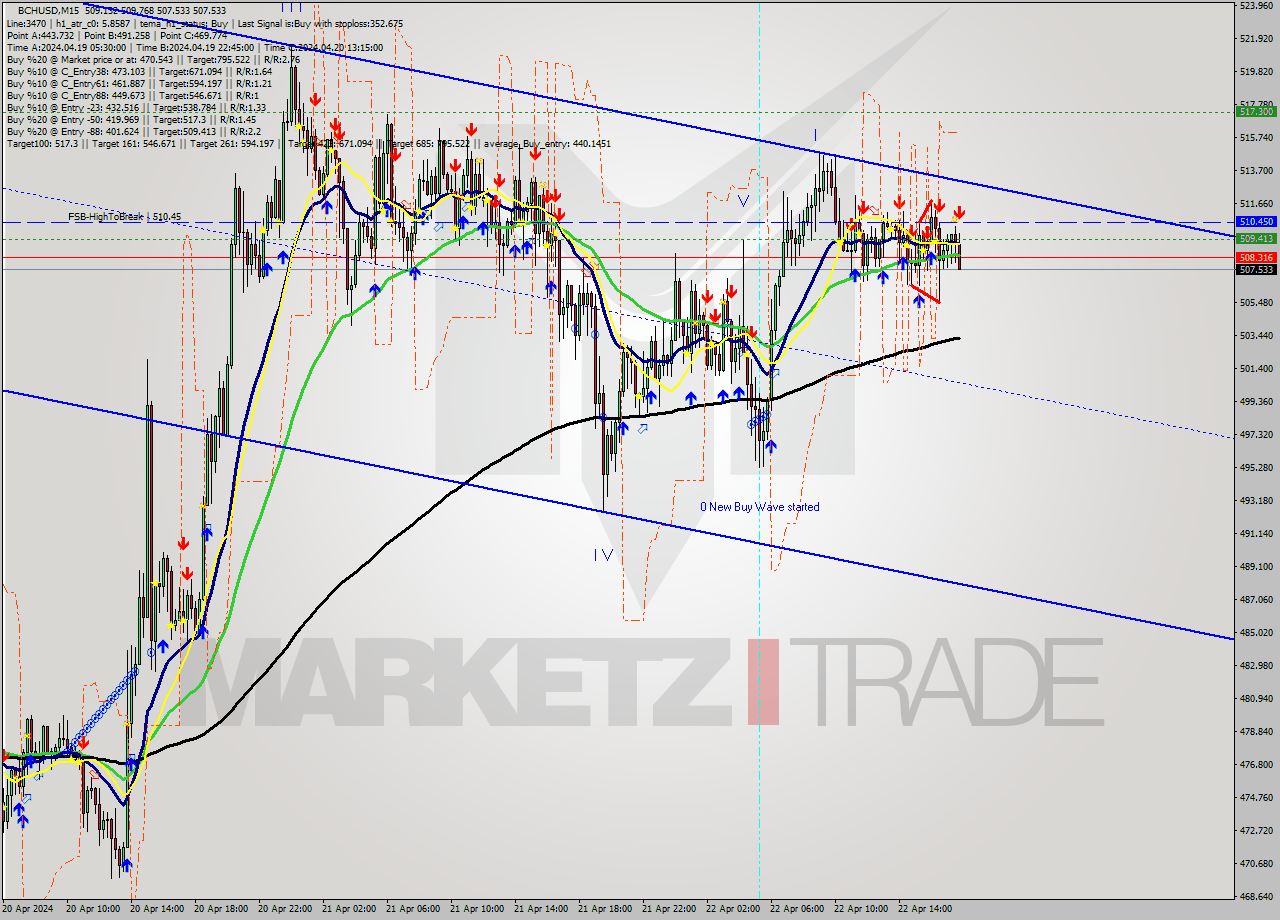Select the red 508.316 price tag

(1256, 258)
